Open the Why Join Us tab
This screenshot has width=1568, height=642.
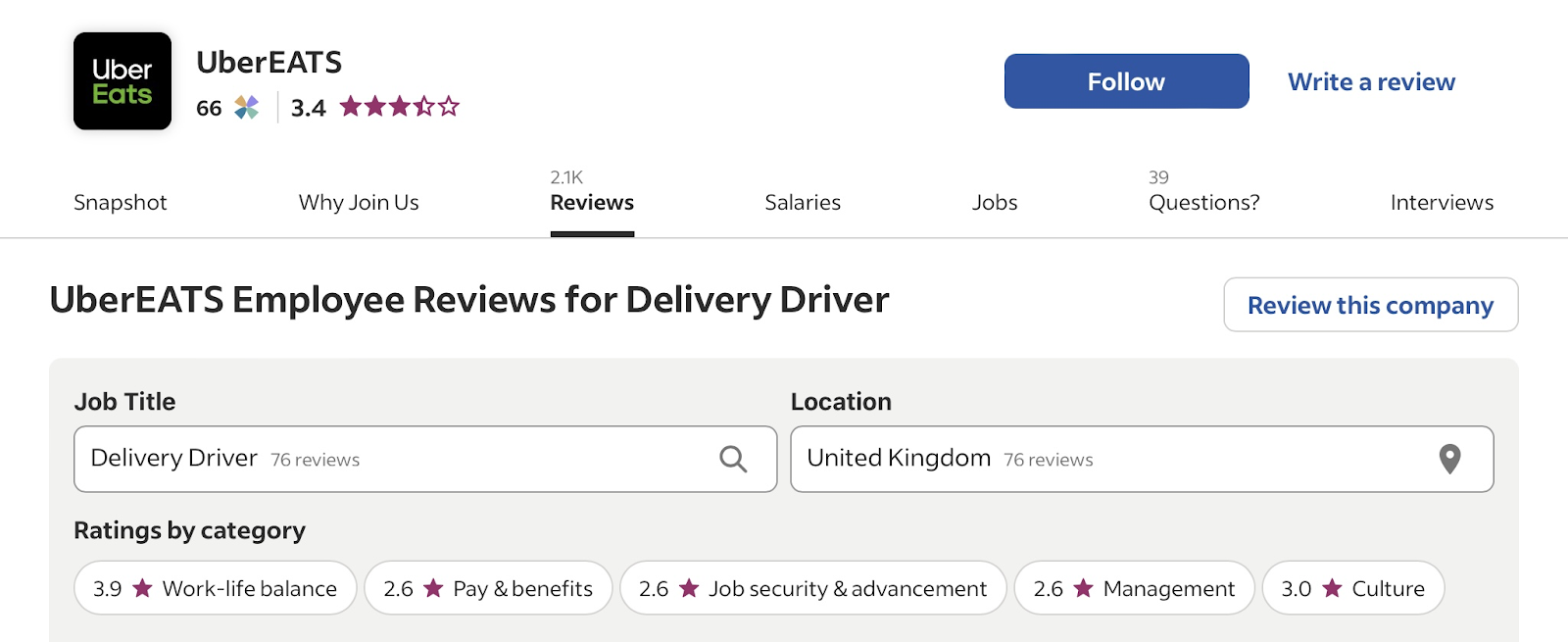click(x=359, y=202)
